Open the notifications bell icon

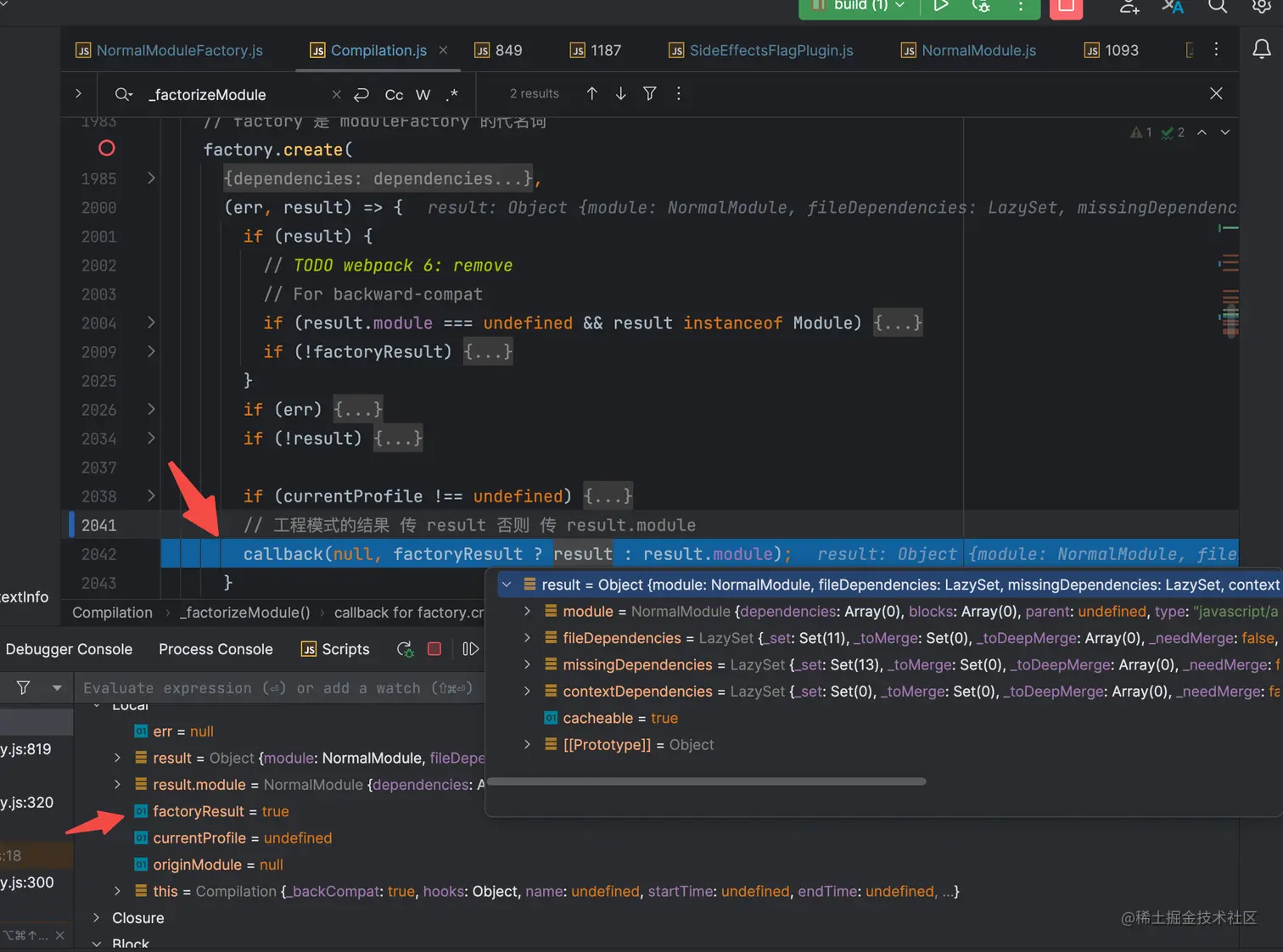pyautogui.click(x=1262, y=49)
